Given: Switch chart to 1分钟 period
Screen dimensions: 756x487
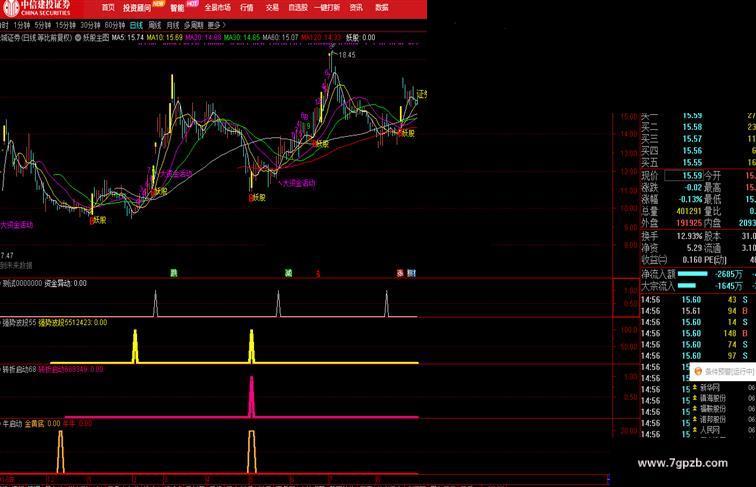Looking at the screenshot, I should click(22, 25).
